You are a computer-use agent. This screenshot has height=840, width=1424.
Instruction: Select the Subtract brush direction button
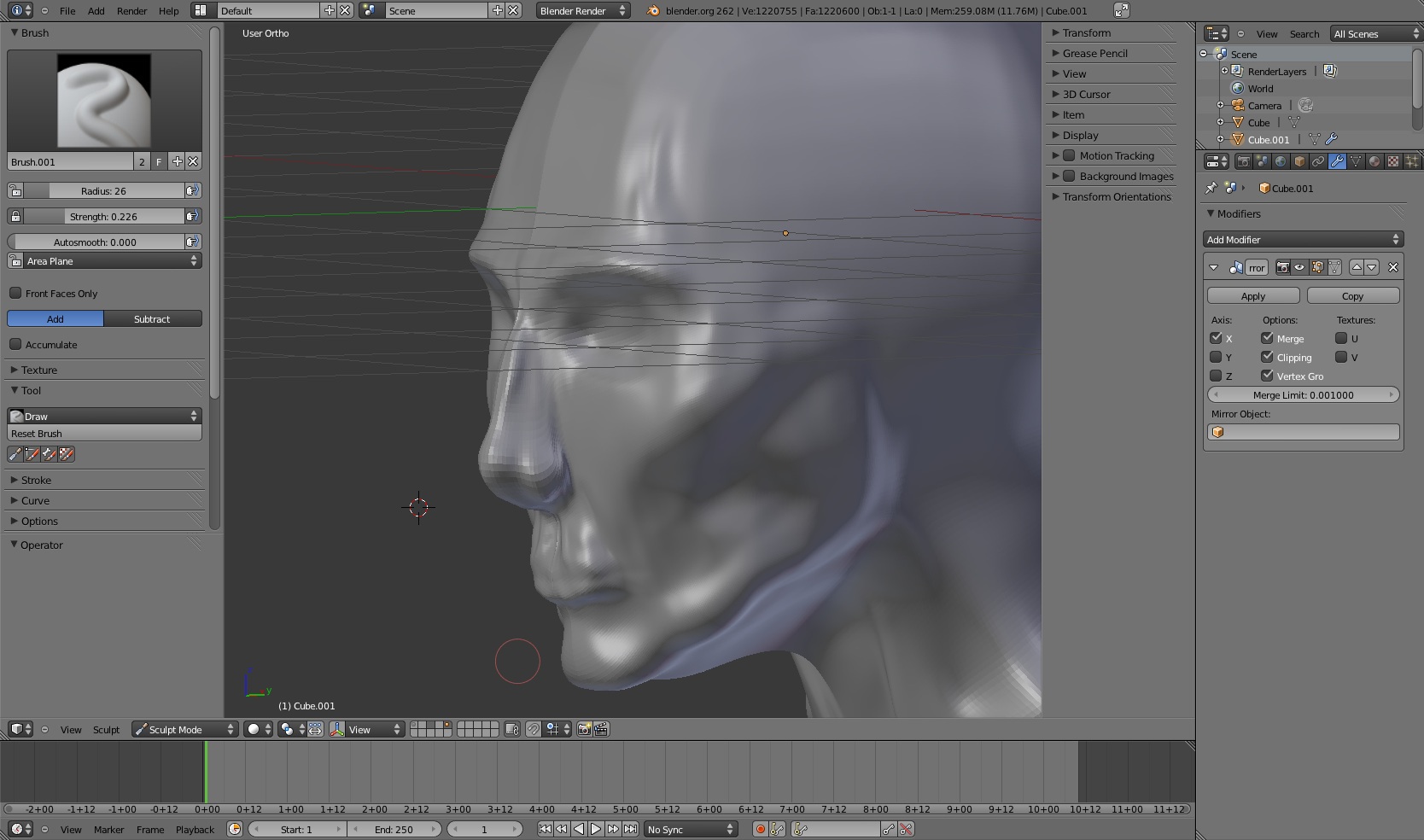coord(152,318)
